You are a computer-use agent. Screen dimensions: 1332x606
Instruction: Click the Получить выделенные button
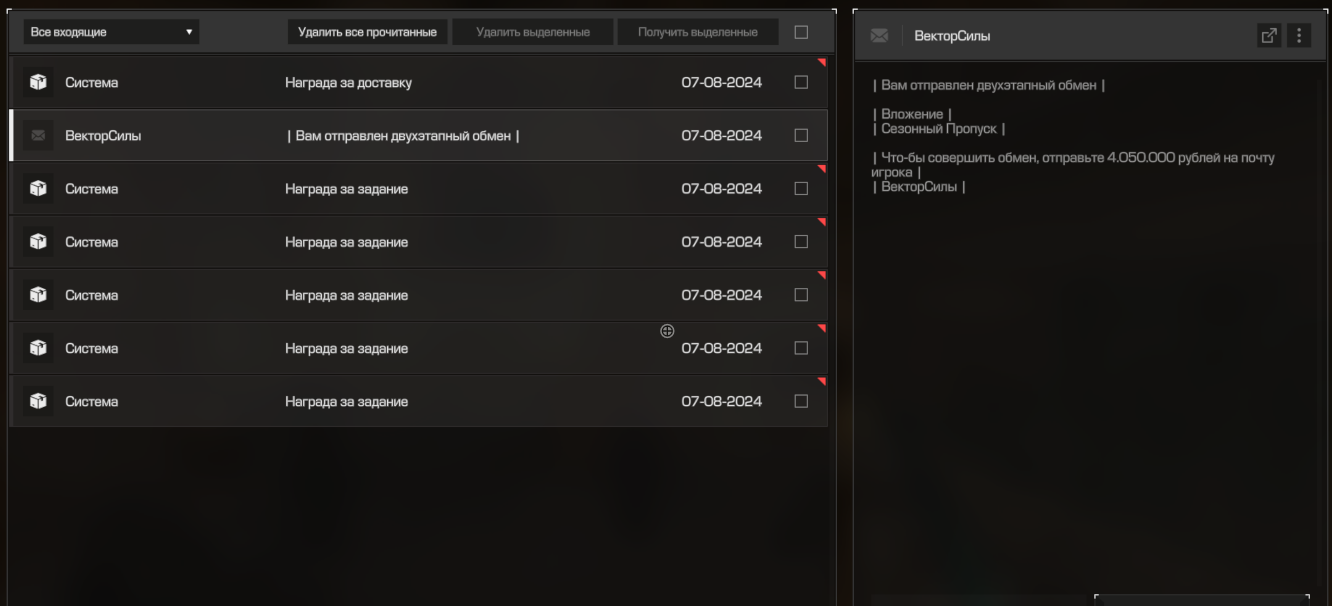point(697,32)
